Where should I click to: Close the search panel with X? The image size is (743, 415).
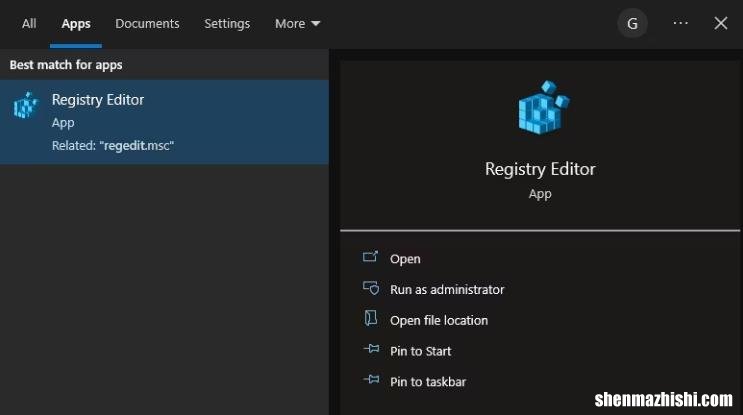(x=721, y=23)
